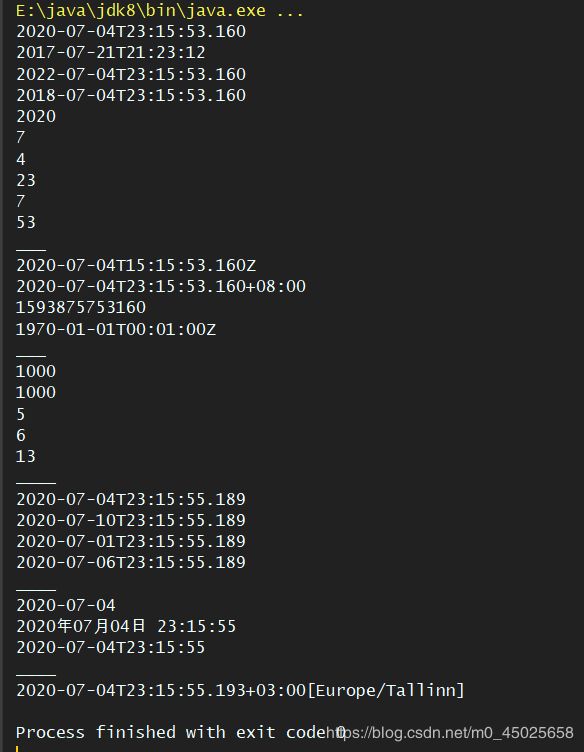Click the java.exe command path line
Screen dimensions: 584x752
(x=160, y=11)
